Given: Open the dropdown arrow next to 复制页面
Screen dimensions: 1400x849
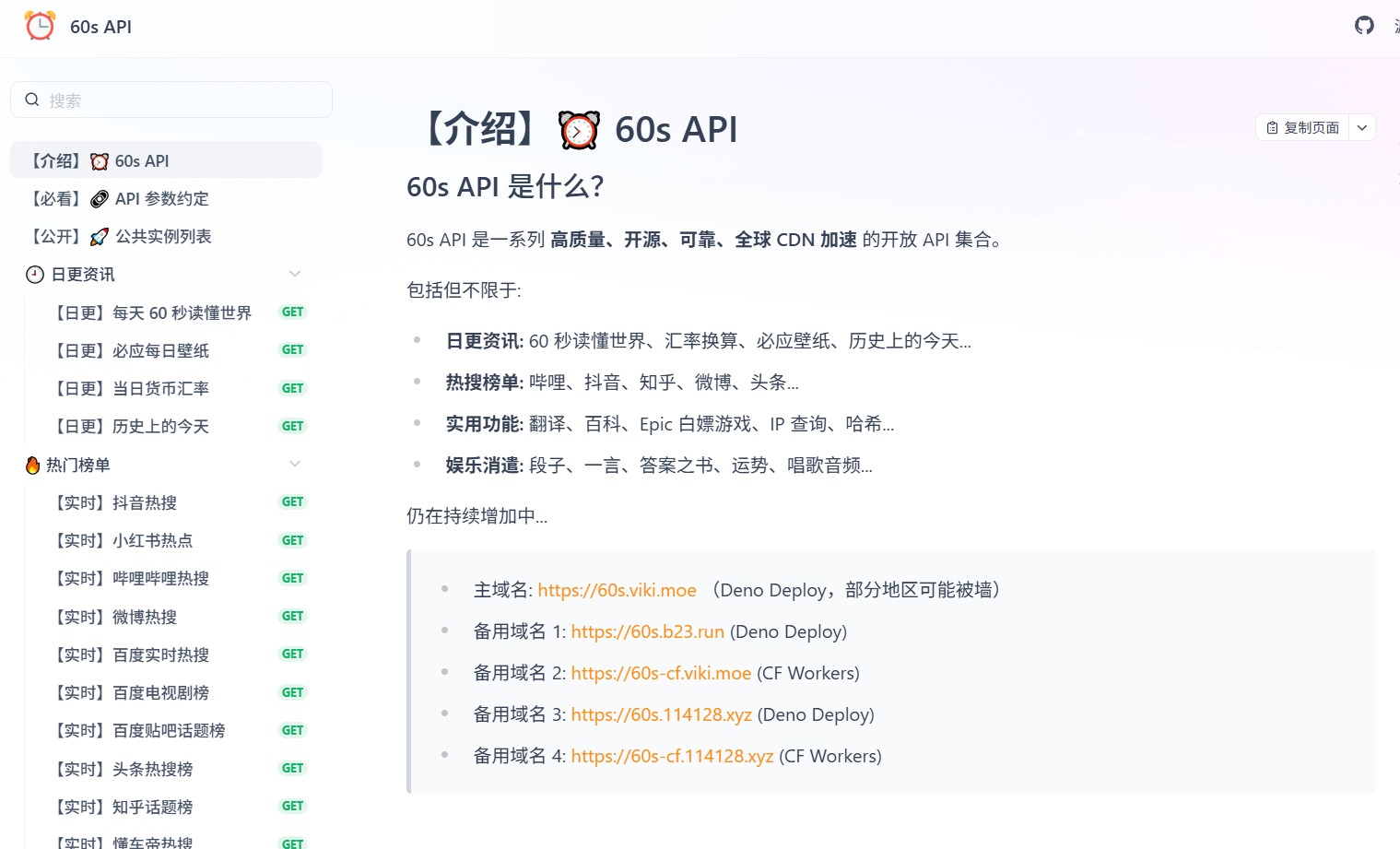Looking at the screenshot, I should [x=1362, y=127].
